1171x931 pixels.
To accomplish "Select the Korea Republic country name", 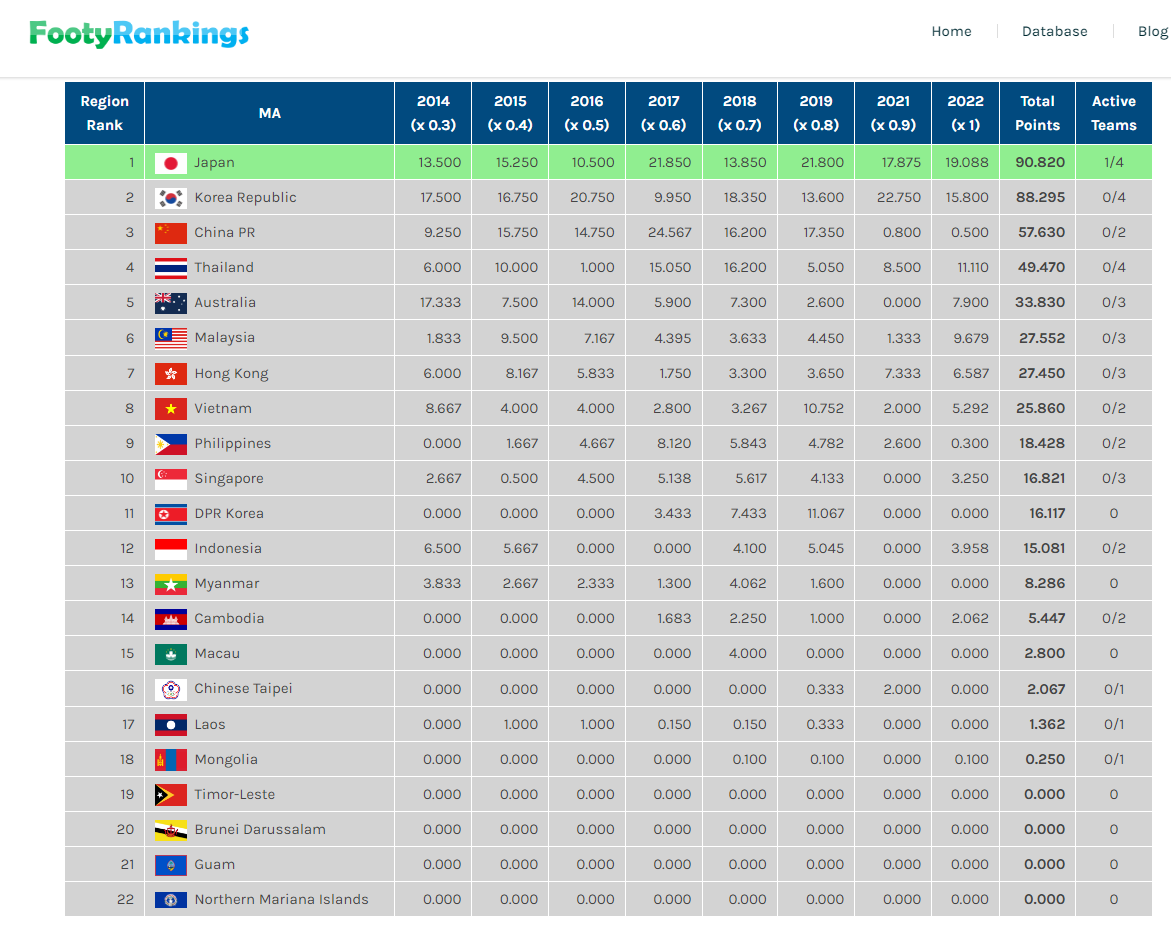I will pos(246,198).
